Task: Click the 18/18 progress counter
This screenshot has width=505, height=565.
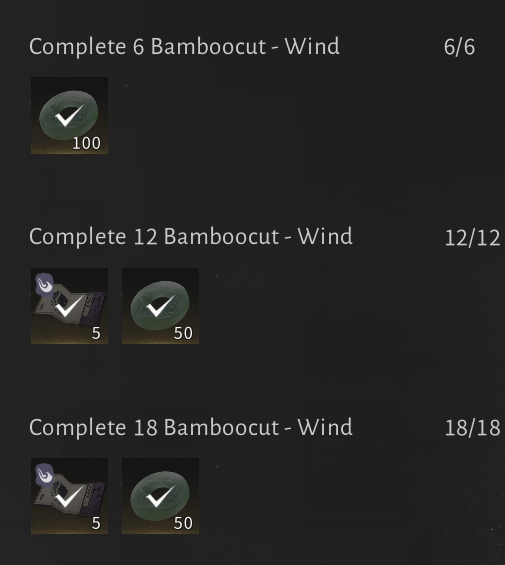Action: point(472,428)
